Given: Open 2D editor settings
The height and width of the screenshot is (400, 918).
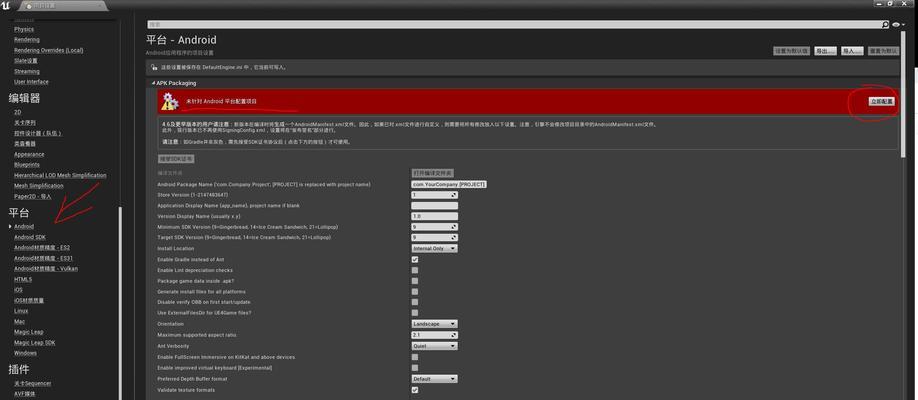Looking at the screenshot, I should coord(18,112).
